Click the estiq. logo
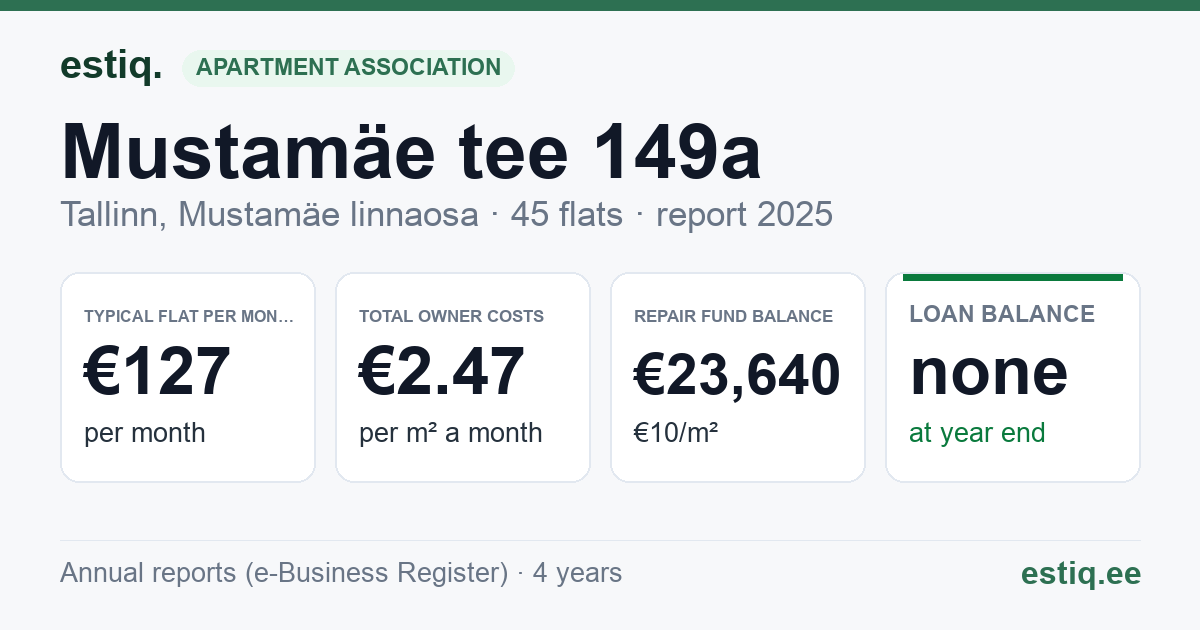1200x630 pixels. pos(110,66)
